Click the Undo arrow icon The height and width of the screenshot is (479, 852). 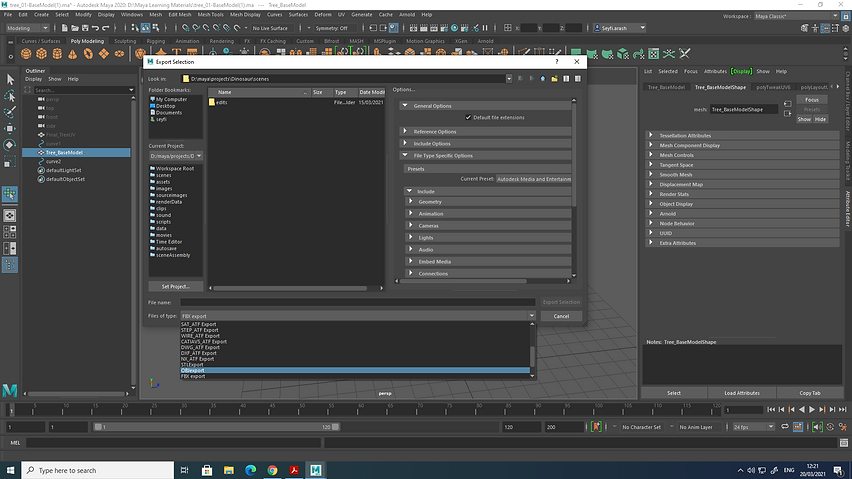(x=95, y=28)
